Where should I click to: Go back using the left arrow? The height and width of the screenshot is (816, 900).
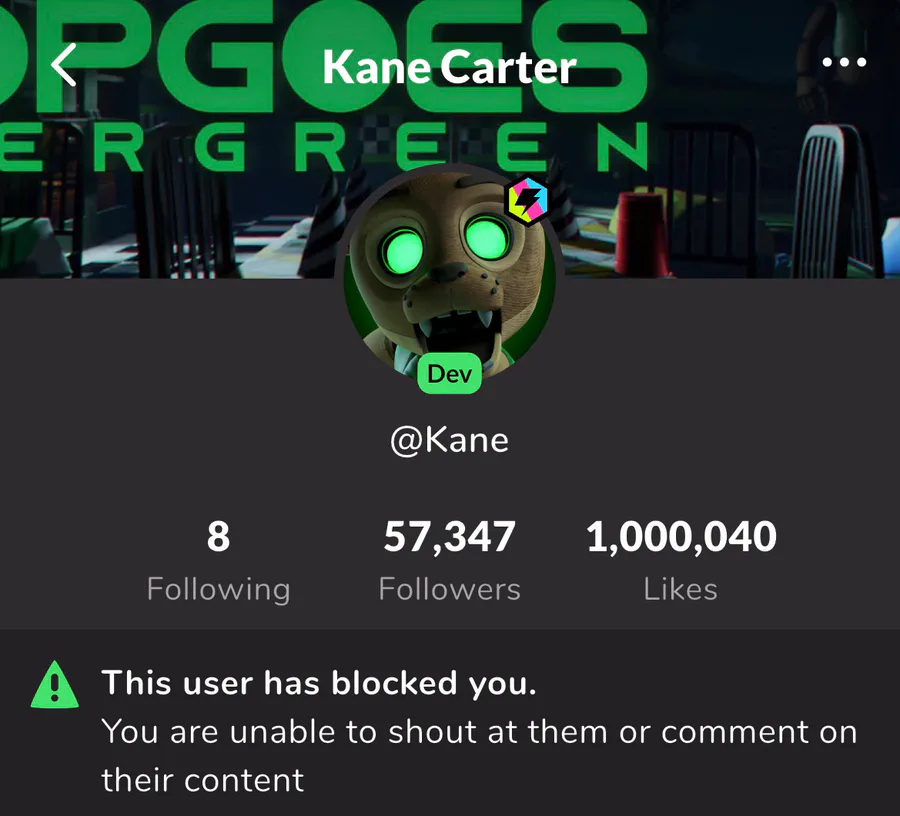tap(64, 66)
